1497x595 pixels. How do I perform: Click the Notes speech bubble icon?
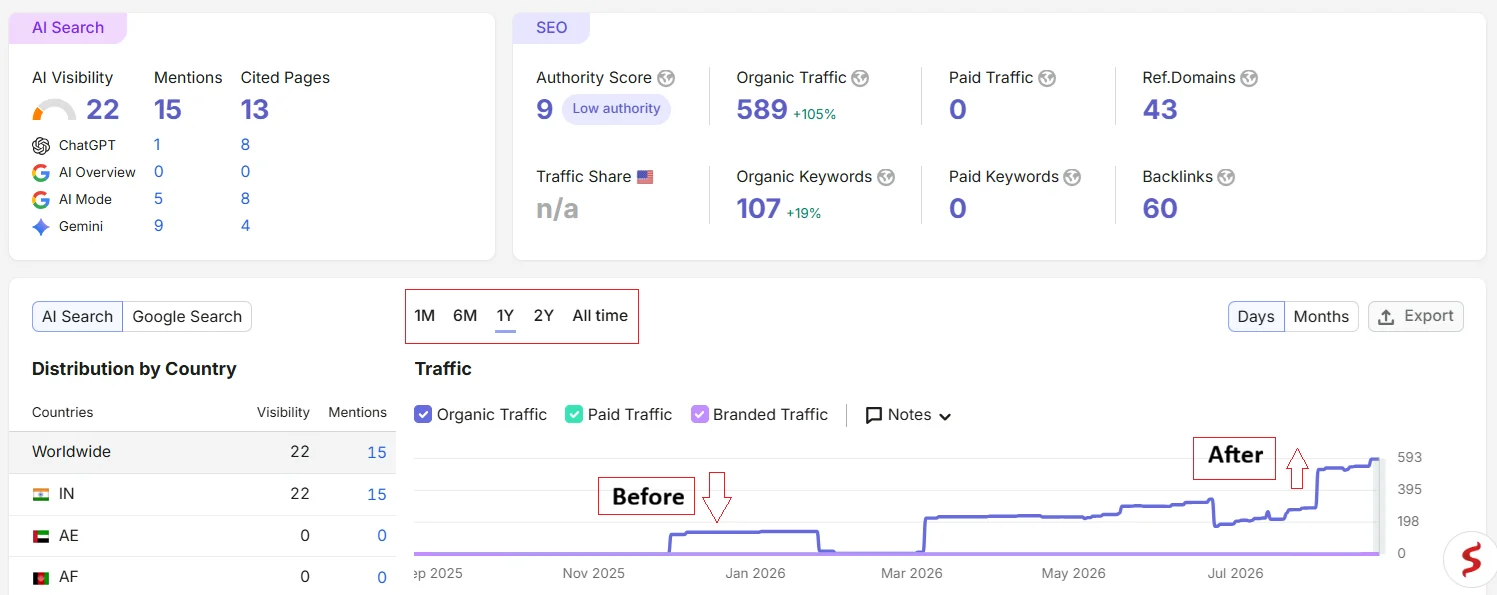click(874, 415)
